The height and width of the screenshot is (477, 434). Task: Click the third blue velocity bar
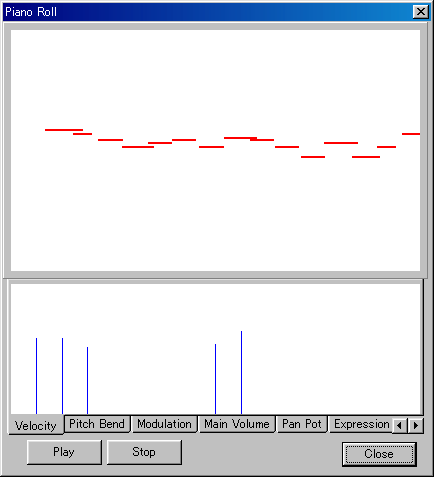87,380
